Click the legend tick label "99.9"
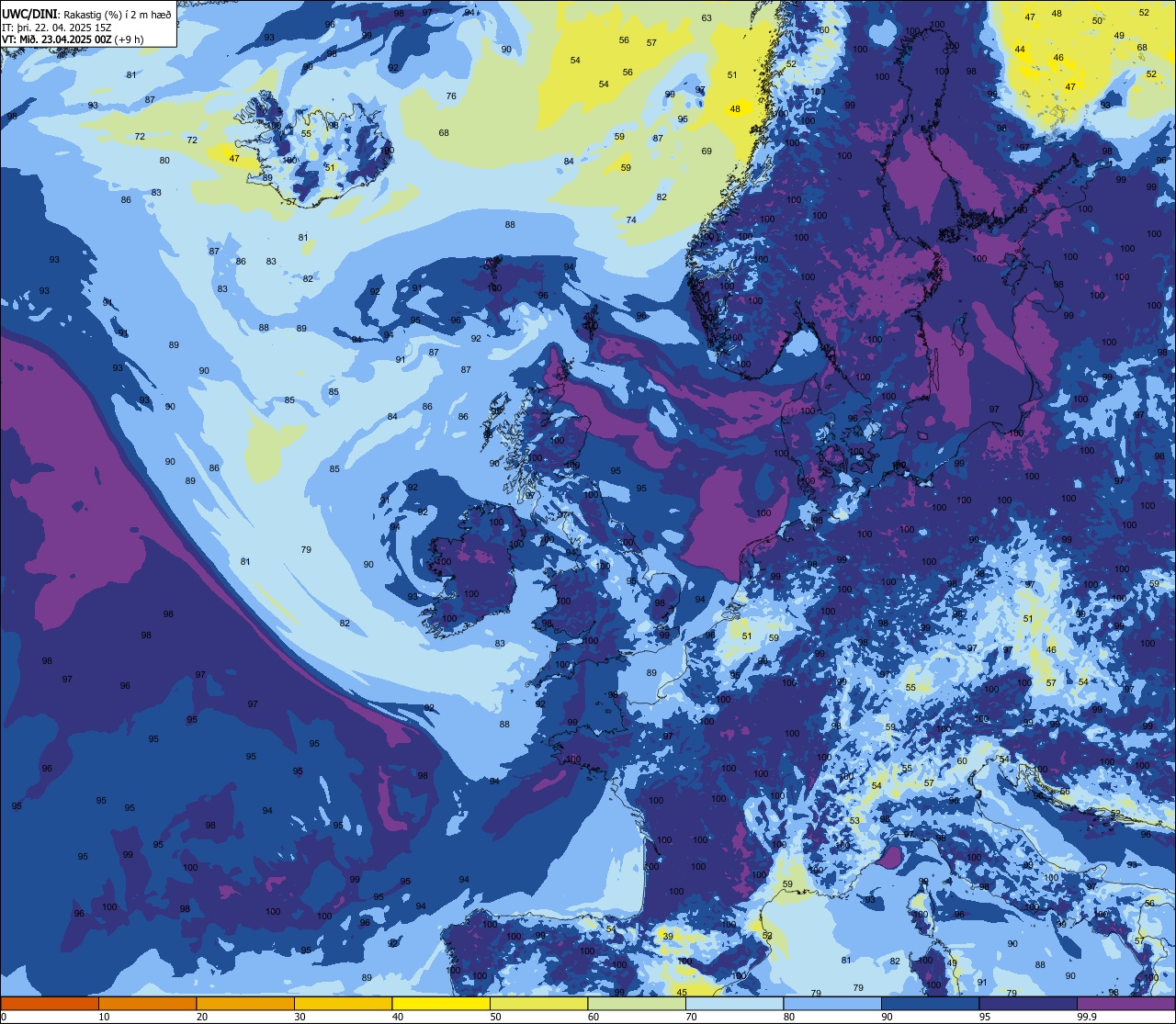Viewport: 1176px width, 1024px height. 1087,1017
